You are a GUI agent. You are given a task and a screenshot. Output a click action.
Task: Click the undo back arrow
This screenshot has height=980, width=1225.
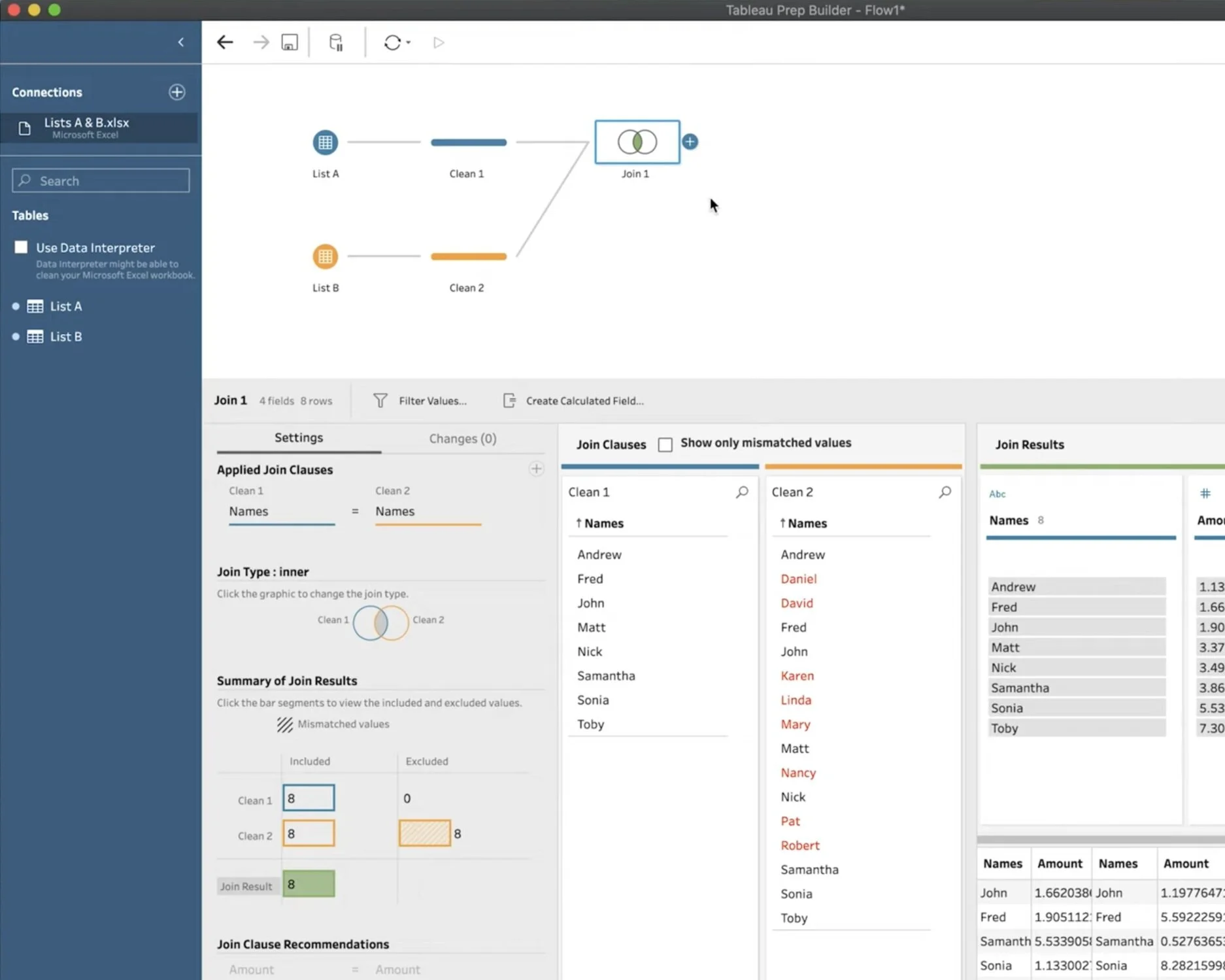pyautogui.click(x=225, y=42)
